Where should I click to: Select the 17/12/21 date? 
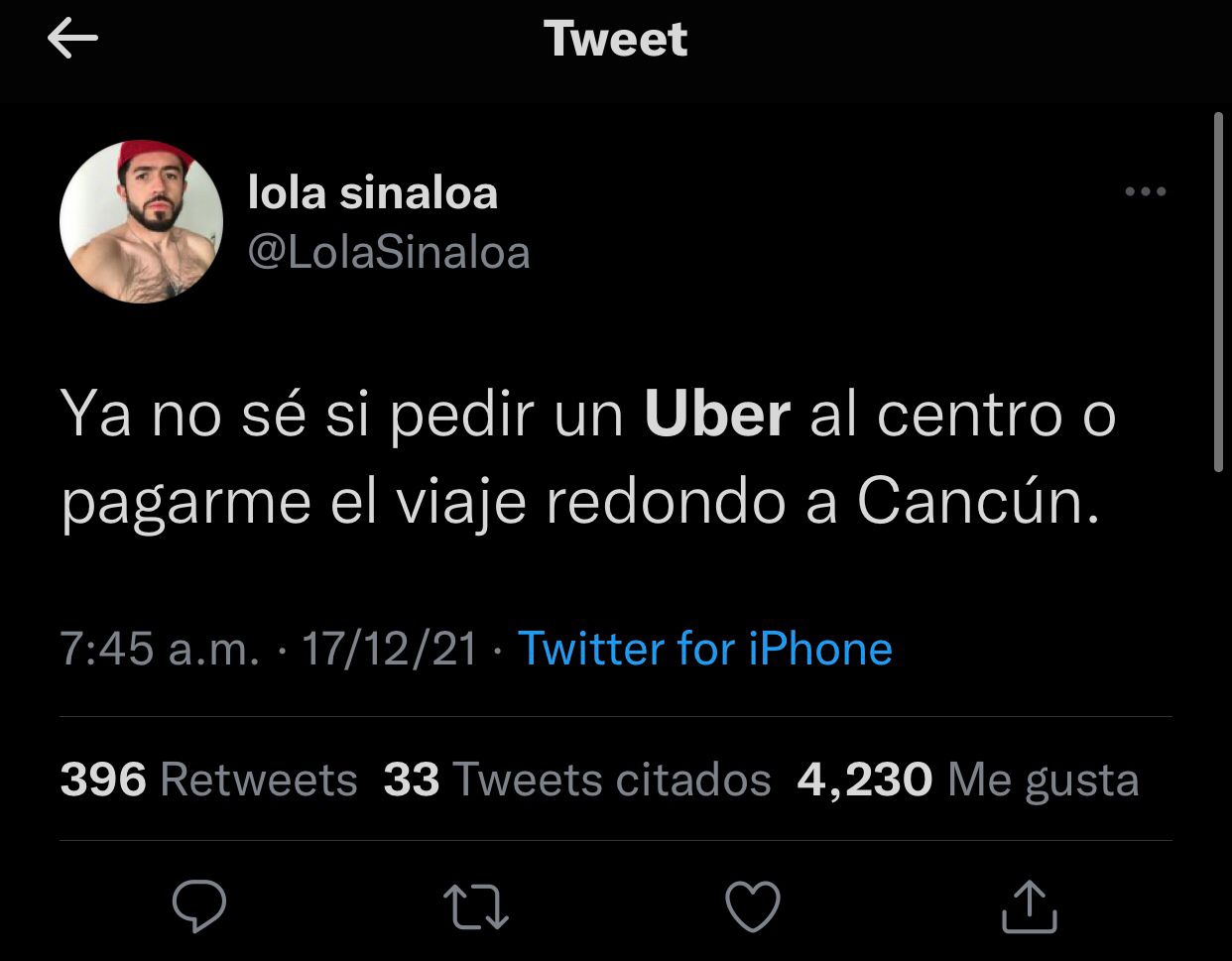390,650
